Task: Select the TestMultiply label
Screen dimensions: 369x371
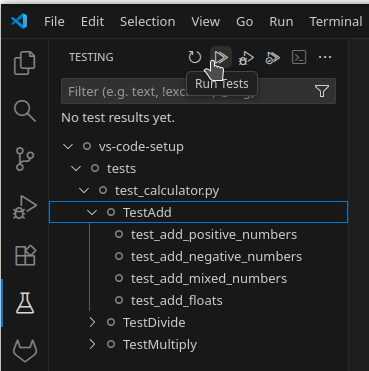Action: click(x=160, y=345)
